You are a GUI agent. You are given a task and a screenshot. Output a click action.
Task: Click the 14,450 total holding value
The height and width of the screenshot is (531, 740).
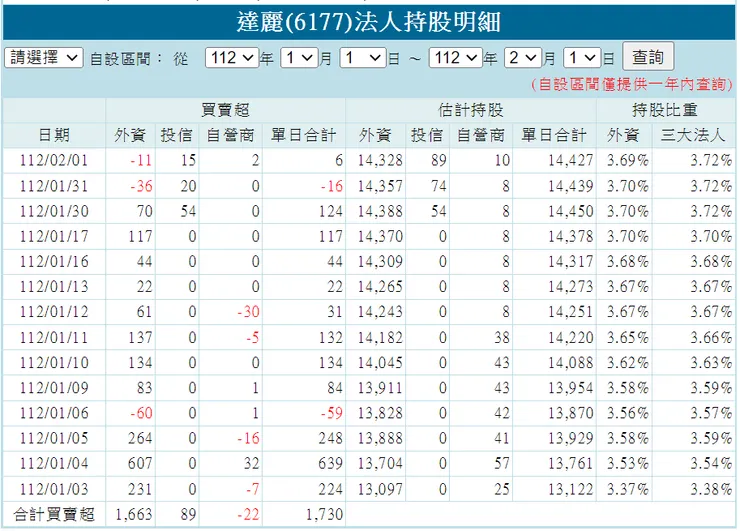pos(571,211)
